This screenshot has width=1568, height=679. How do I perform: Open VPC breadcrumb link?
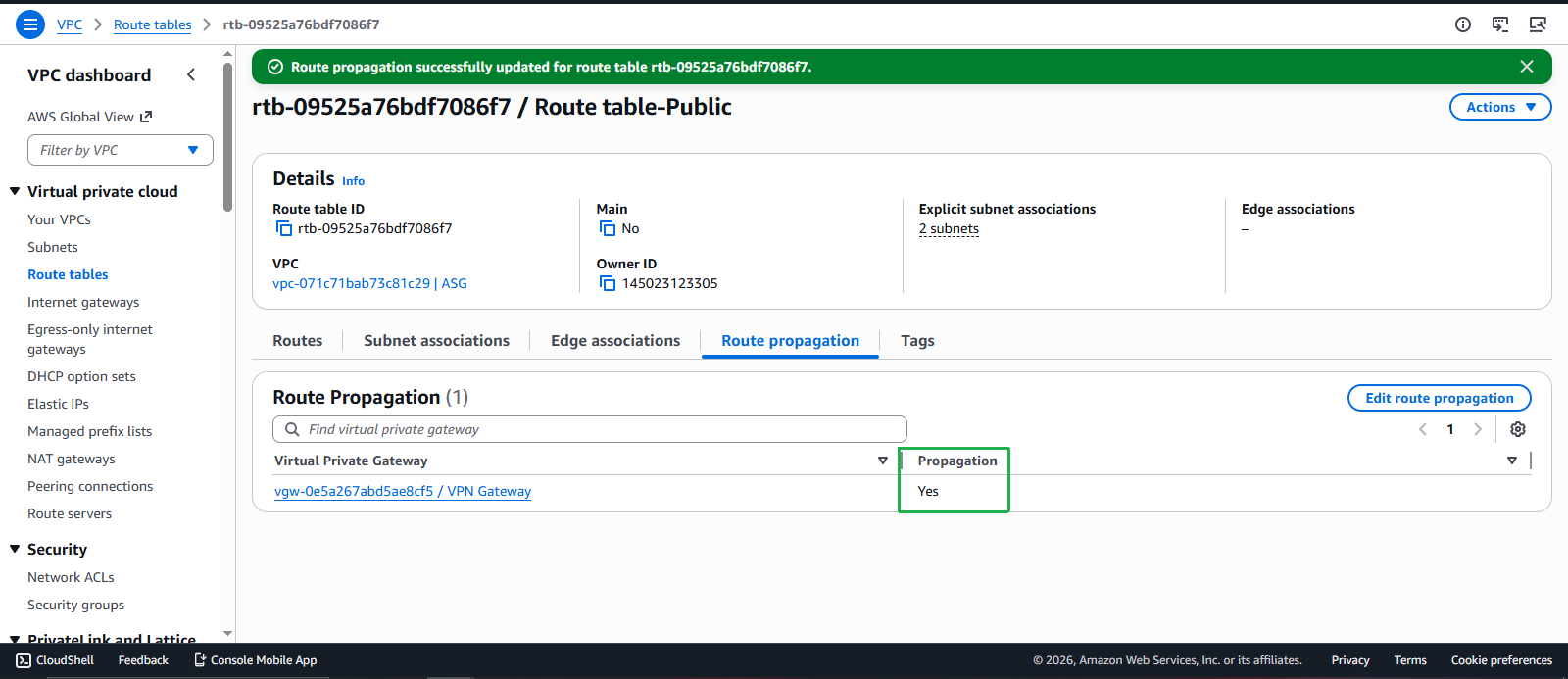70,24
